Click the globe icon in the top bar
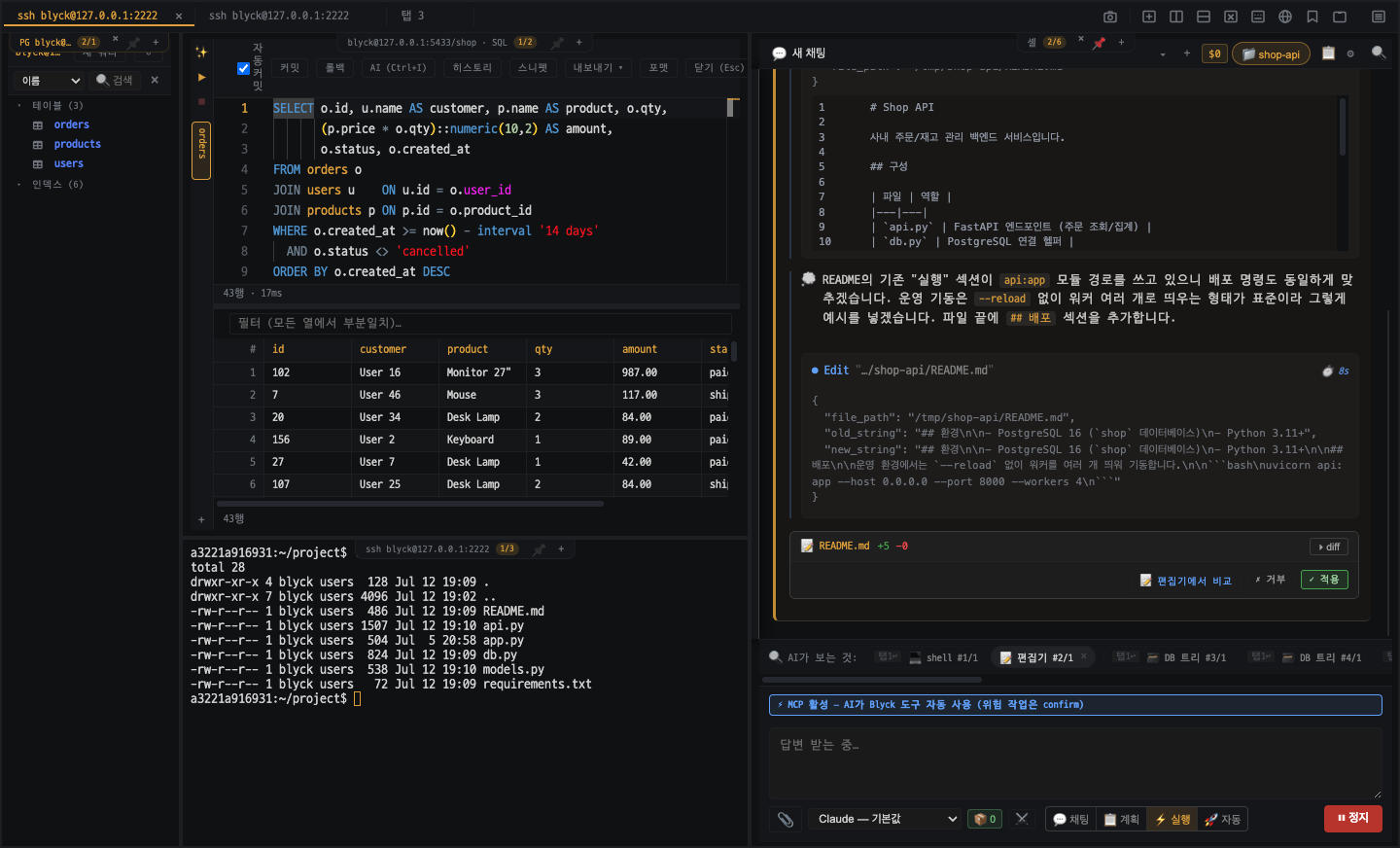The image size is (1400, 848). [x=1285, y=17]
